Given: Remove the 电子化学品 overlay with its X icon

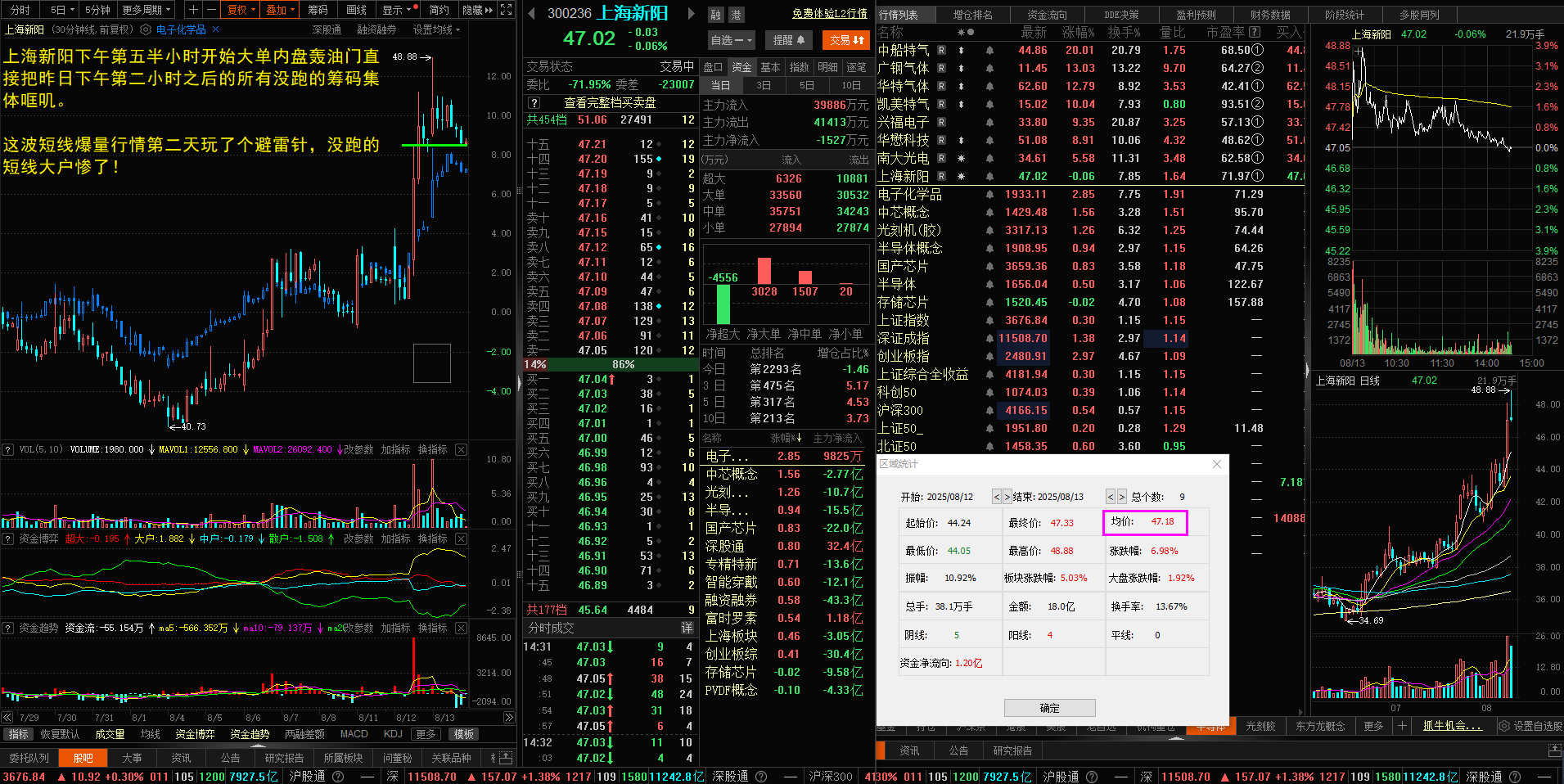Looking at the screenshot, I should [x=215, y=29].
